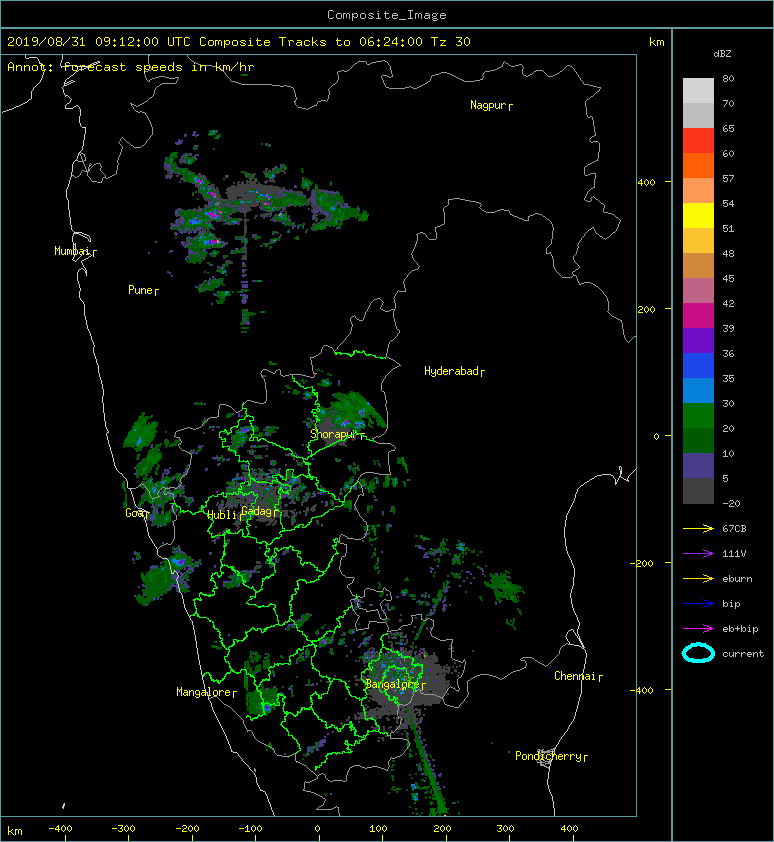Click the purple 39 dBZ color swatch
Image resolution: width=774 pixels, height=842 pixels.
tap(698, 340)
